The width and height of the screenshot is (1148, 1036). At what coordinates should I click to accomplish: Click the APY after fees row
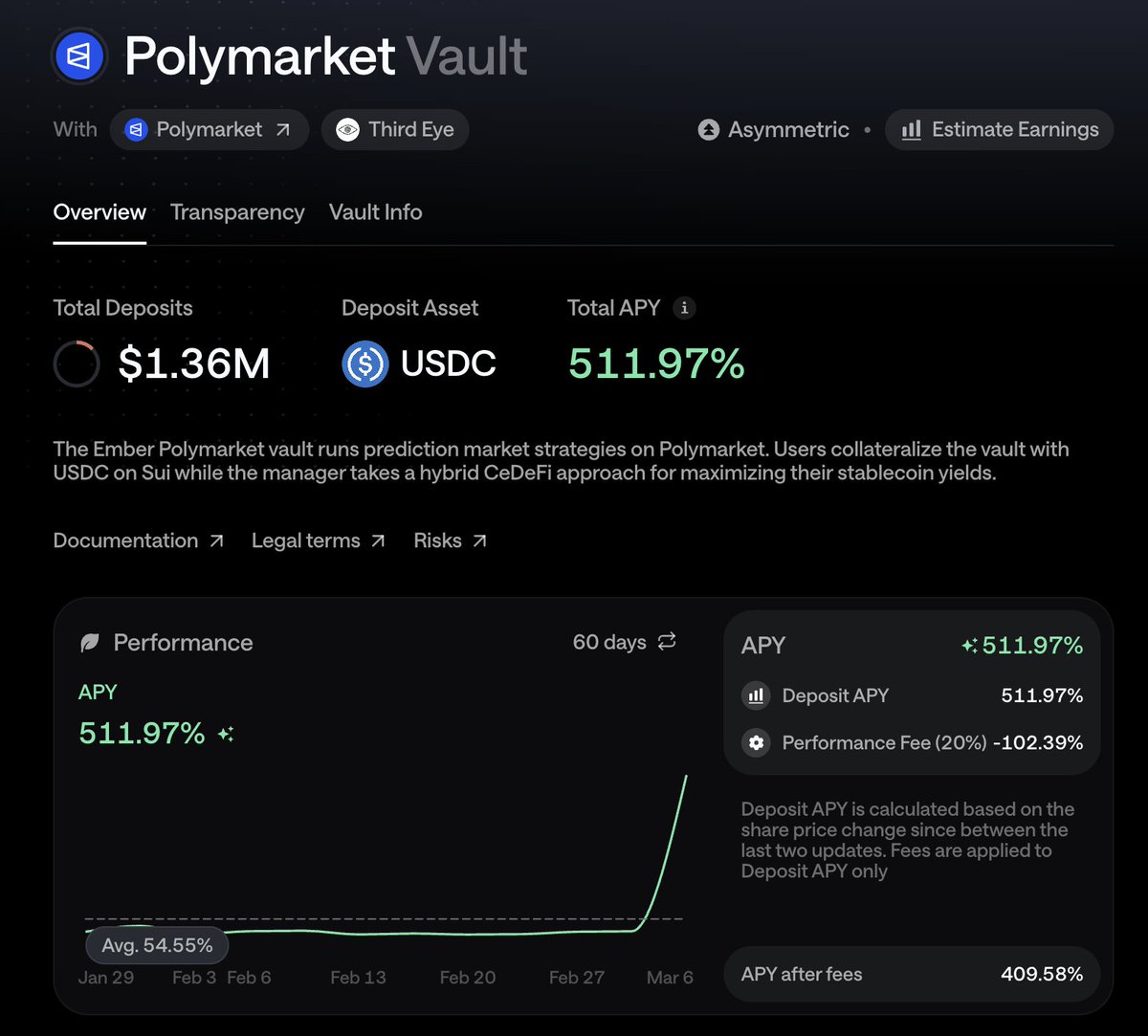[x=912, y=974]
